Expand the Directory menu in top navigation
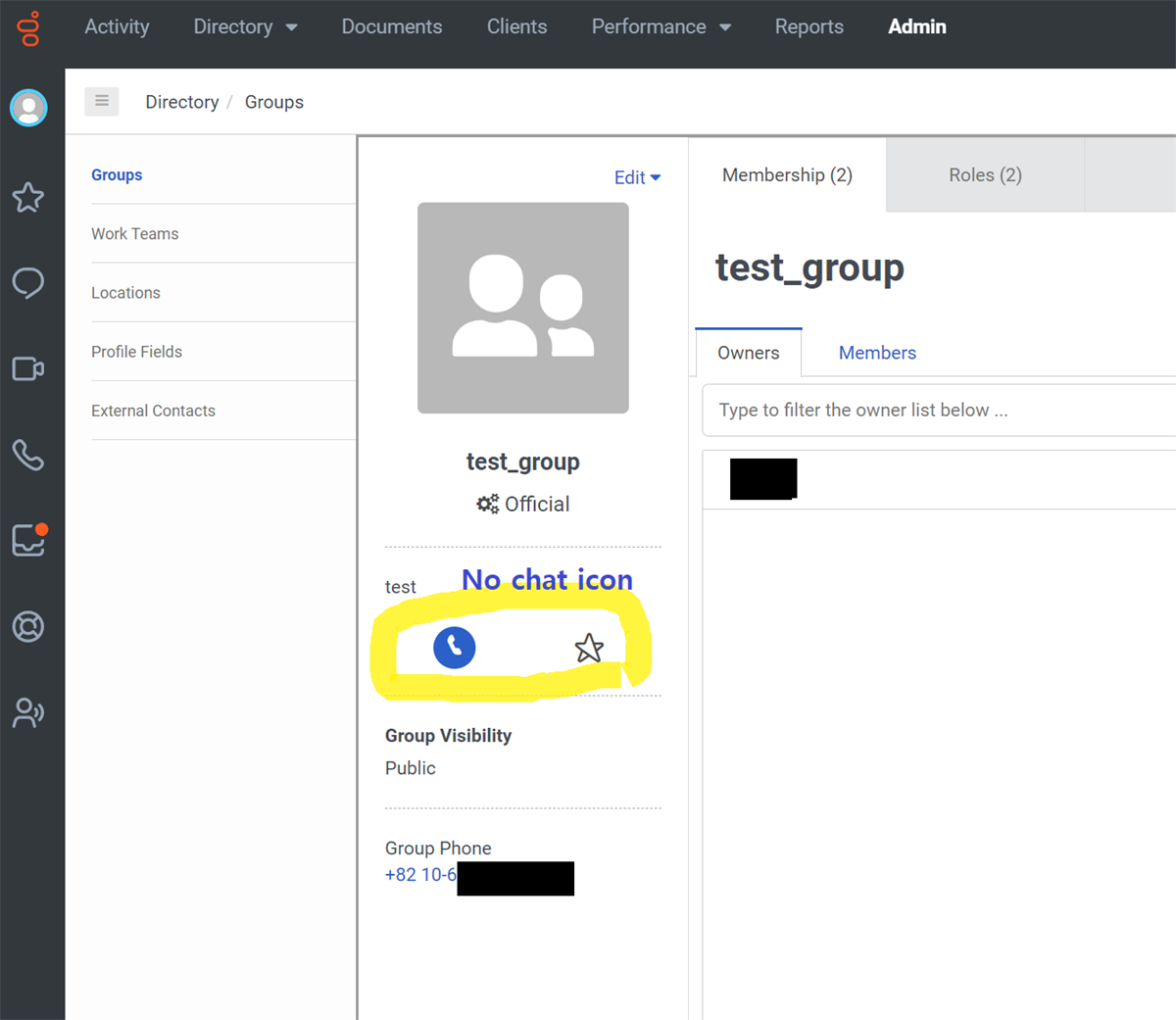This screenshot has width=1176, height=1020. coord(245,26)
